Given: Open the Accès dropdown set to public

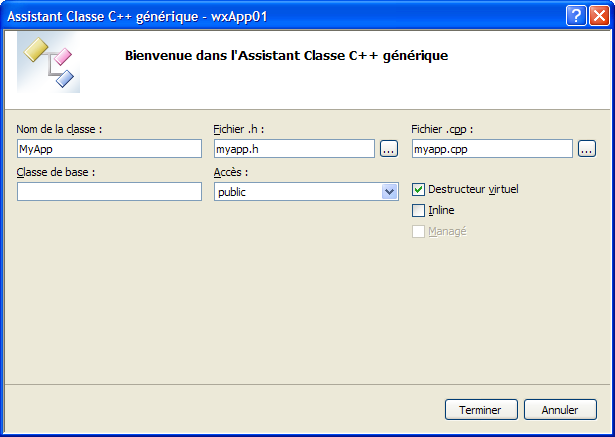Looking at the screenshot, I should (x=390, y=191).
